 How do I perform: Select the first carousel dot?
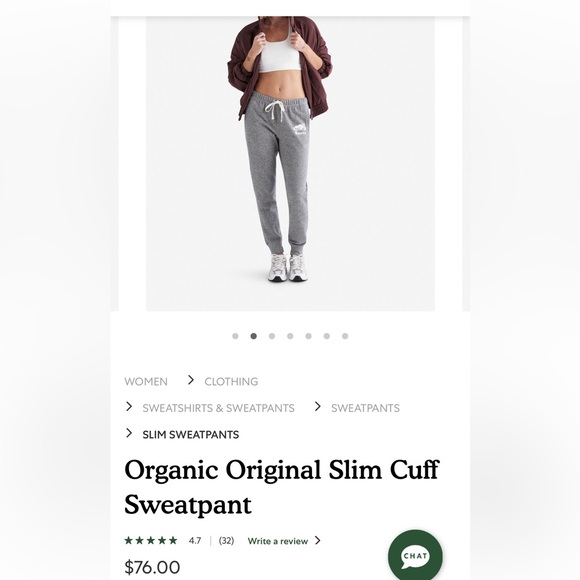pyautogui.click(x=235, y=336)
